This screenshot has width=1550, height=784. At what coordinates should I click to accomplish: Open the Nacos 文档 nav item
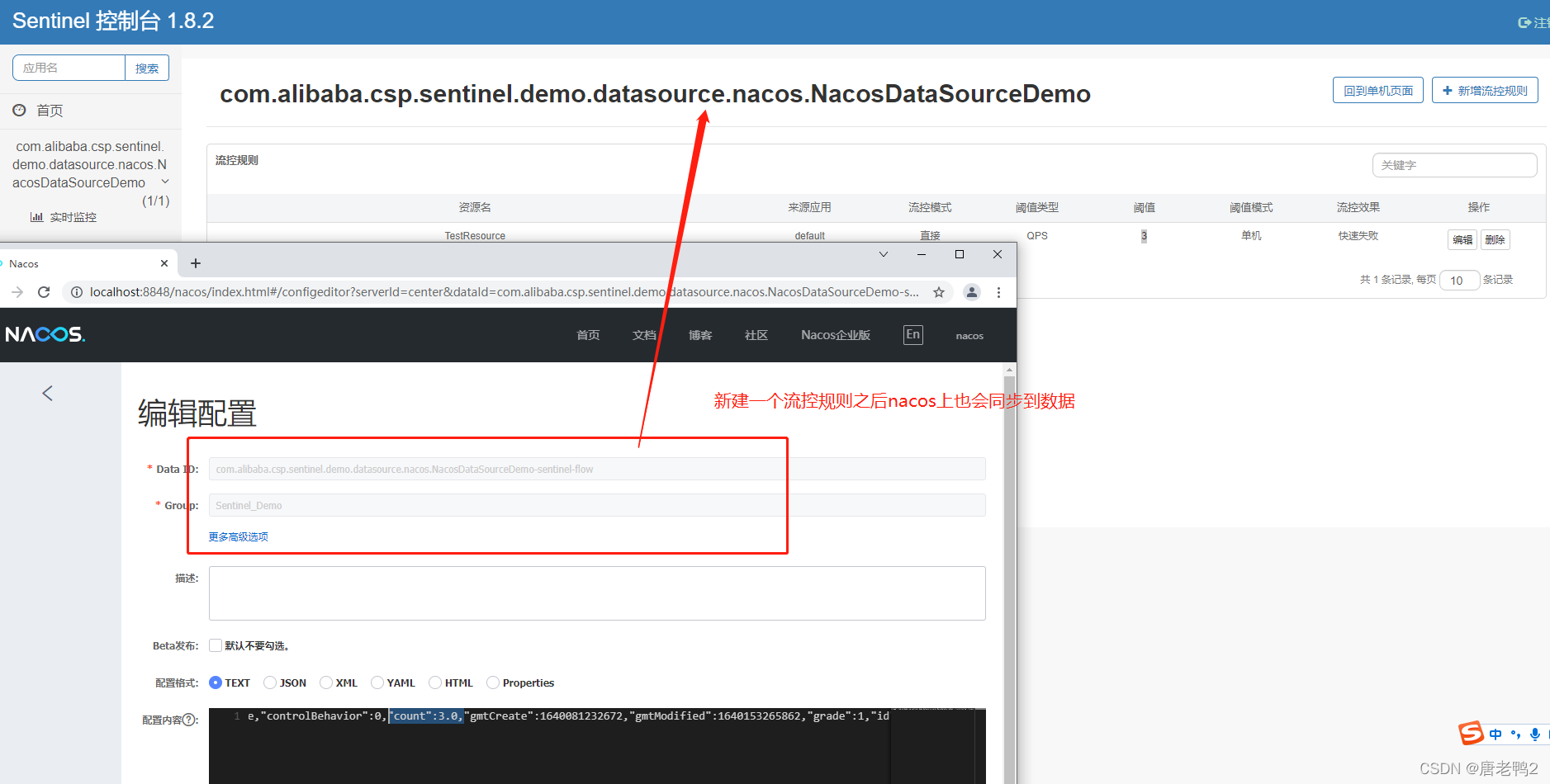(x=644, y=335)
